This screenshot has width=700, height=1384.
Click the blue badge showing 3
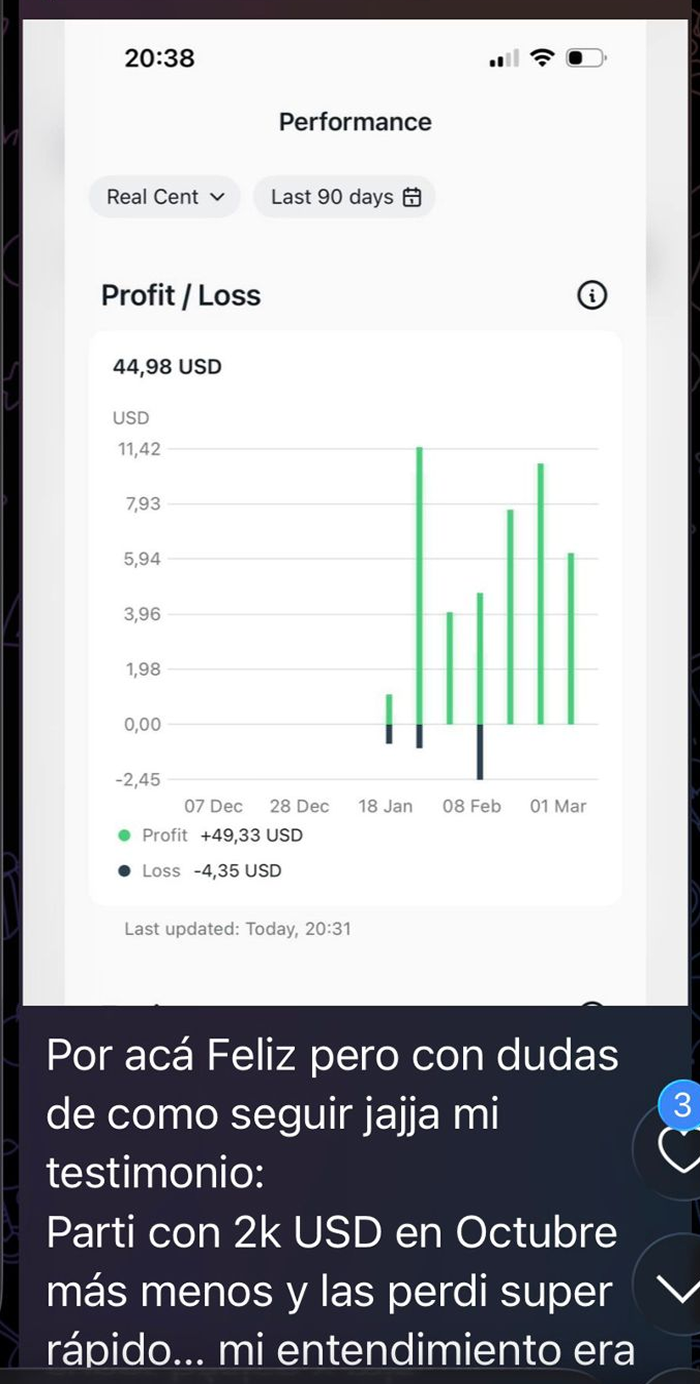click(682, 1105)
